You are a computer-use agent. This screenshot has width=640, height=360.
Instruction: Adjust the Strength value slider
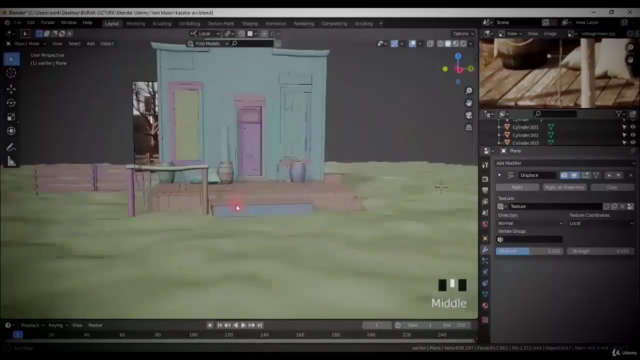click(x=601, y=251)
